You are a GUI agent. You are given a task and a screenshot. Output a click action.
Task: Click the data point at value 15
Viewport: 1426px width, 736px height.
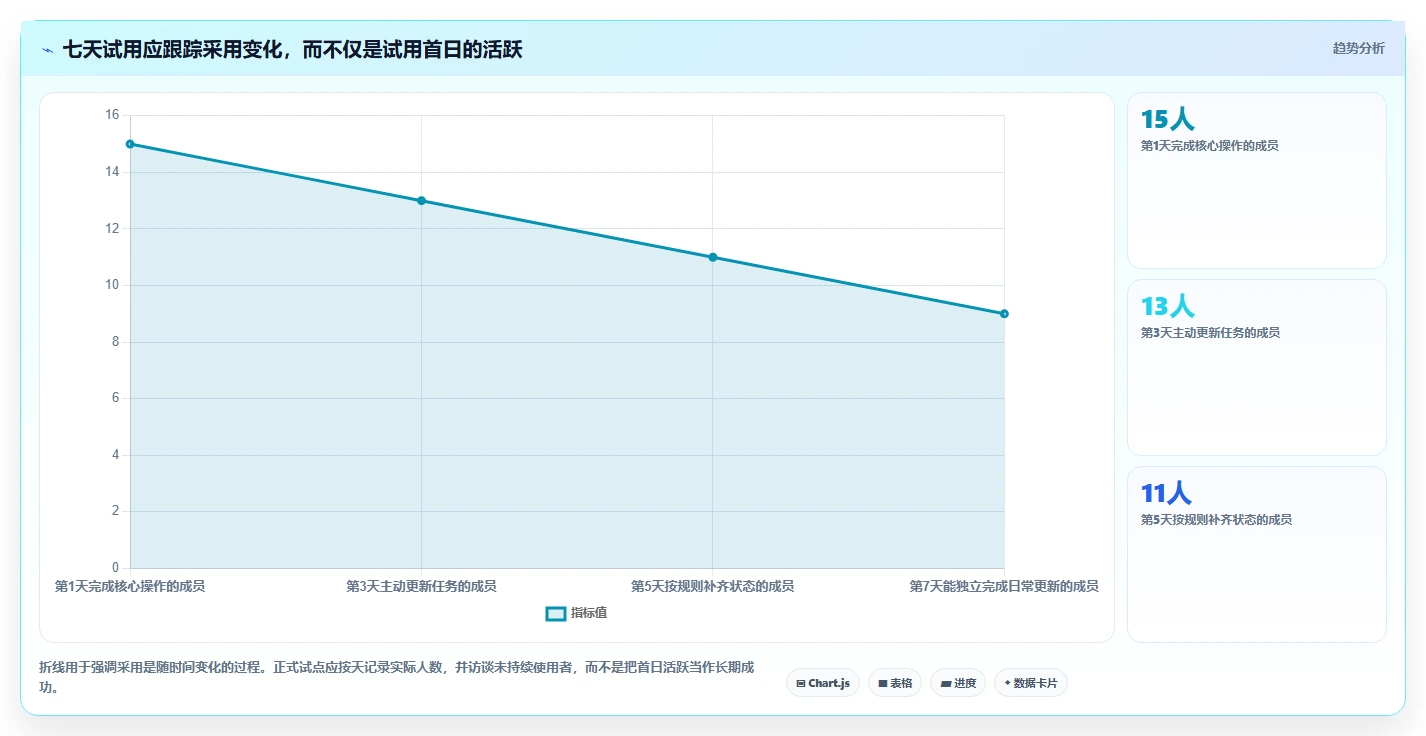click(x=130, y=144)
